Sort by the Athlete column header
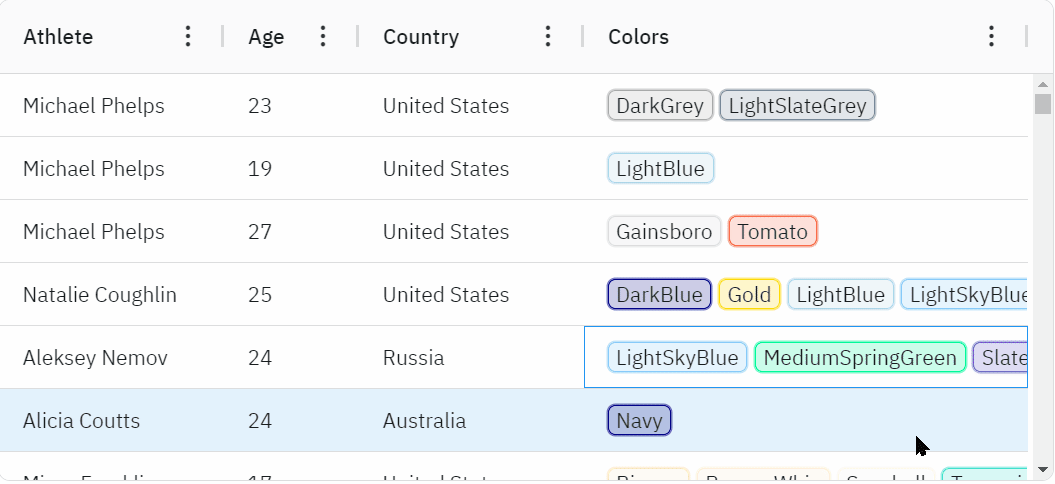The height and width of the screenshot is (484, 1055). pyautogui.click(x=59, y=36)
